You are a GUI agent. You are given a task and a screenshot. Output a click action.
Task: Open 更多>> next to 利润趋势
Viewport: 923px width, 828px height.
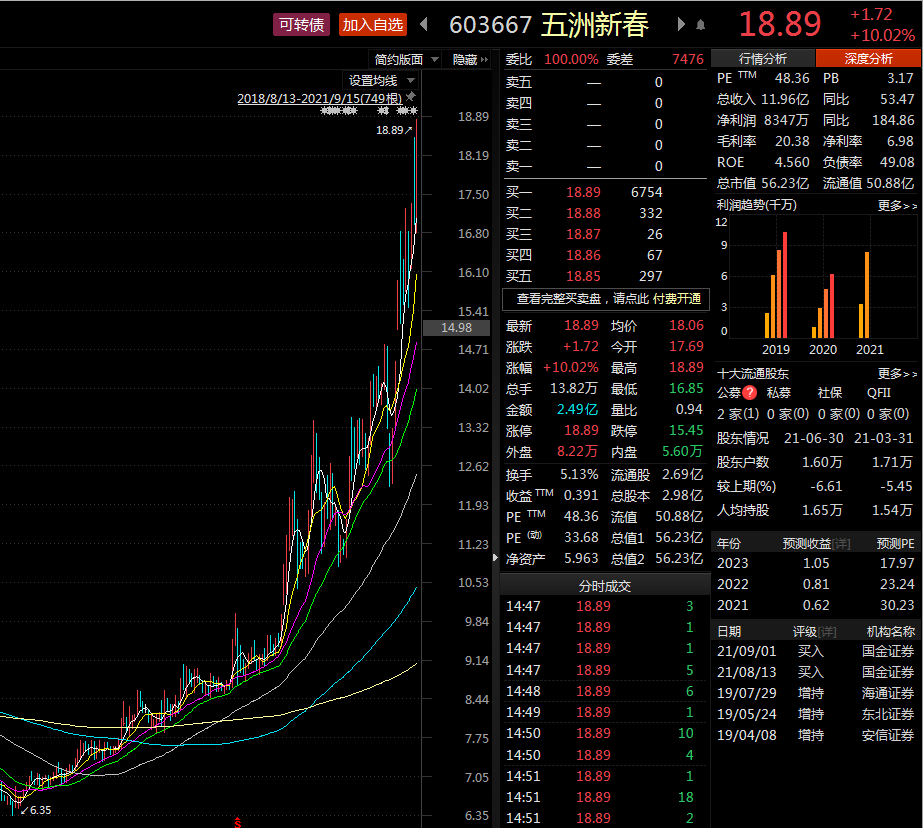coord(897,205)
